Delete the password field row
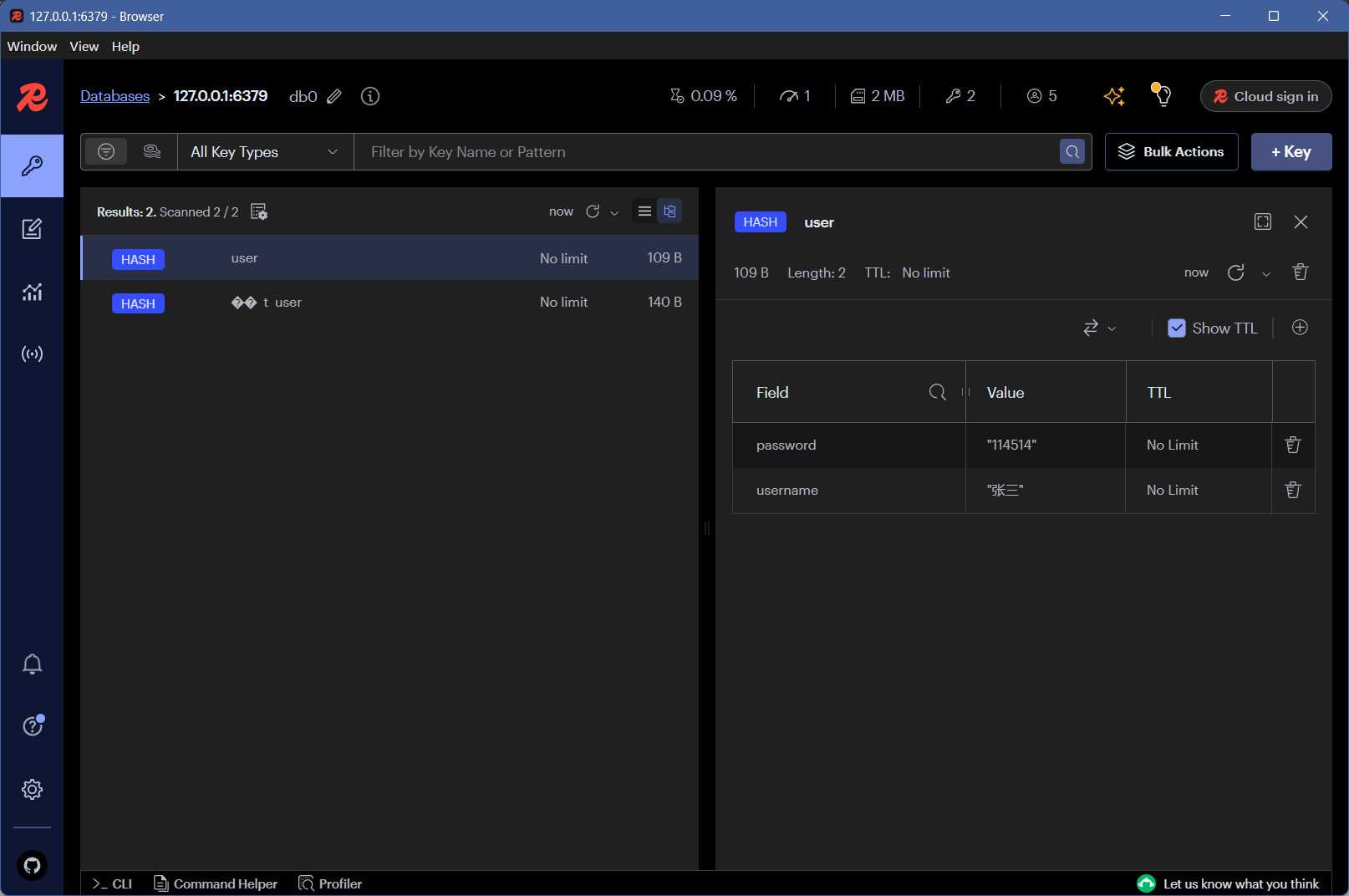 coord(1293,445)
